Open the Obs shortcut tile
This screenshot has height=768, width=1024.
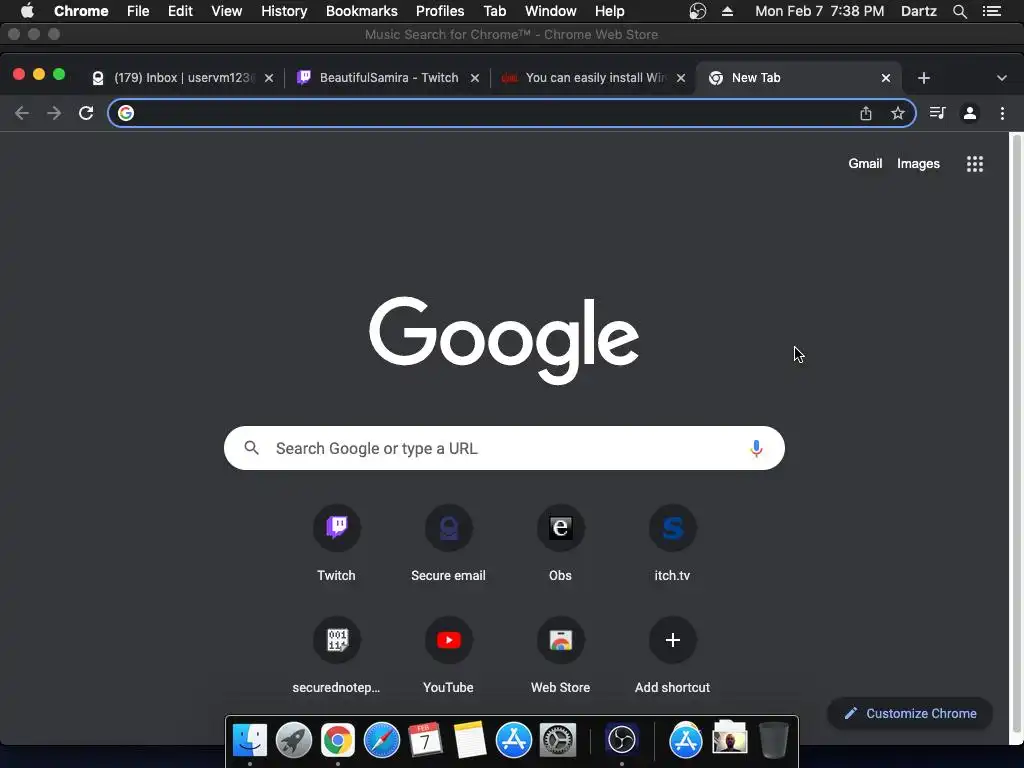coord(560,543)
